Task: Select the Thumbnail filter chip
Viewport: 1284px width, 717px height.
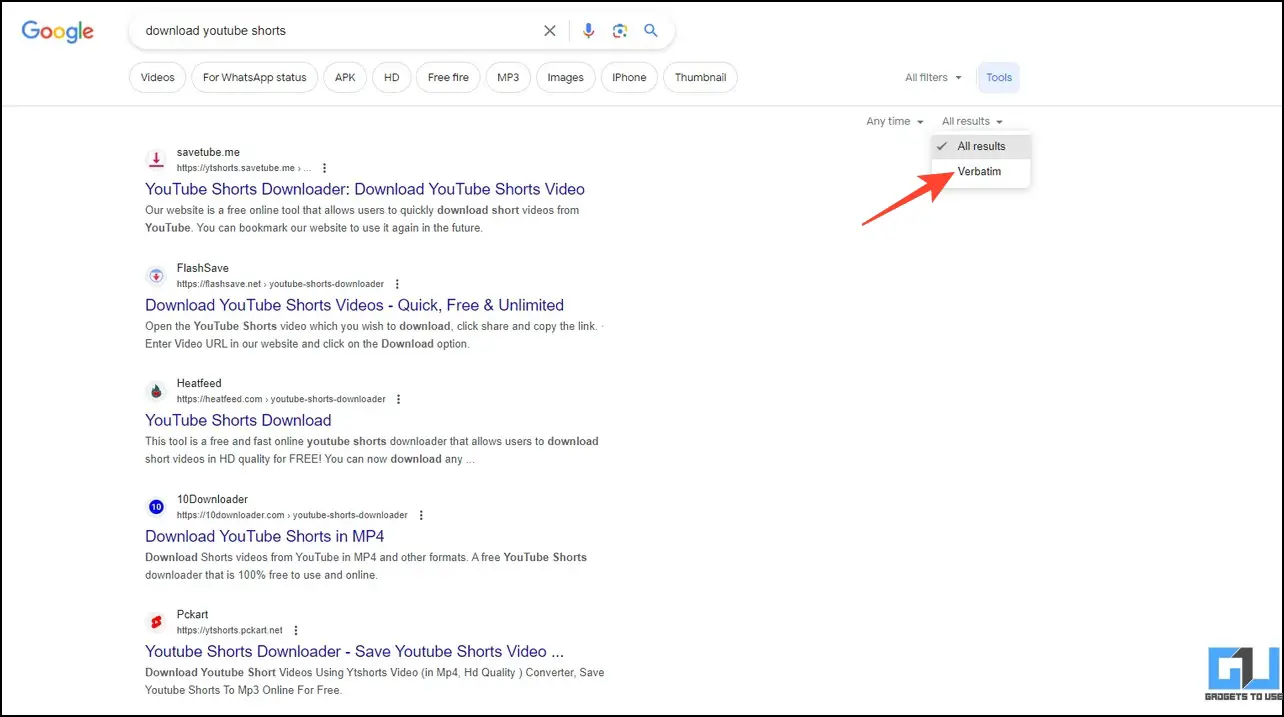Action: pos(701,78)
